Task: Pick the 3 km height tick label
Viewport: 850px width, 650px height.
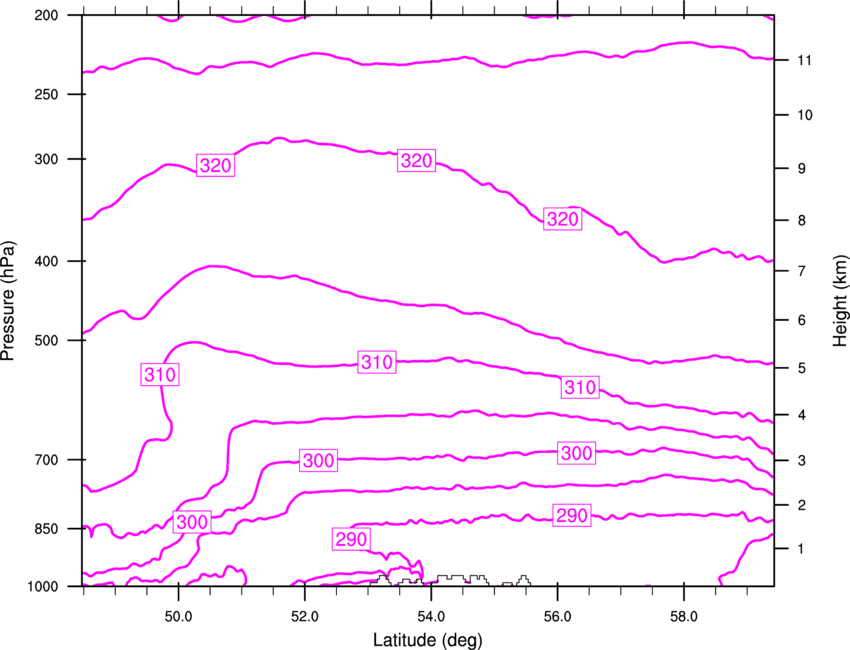Action: [802, 461]
